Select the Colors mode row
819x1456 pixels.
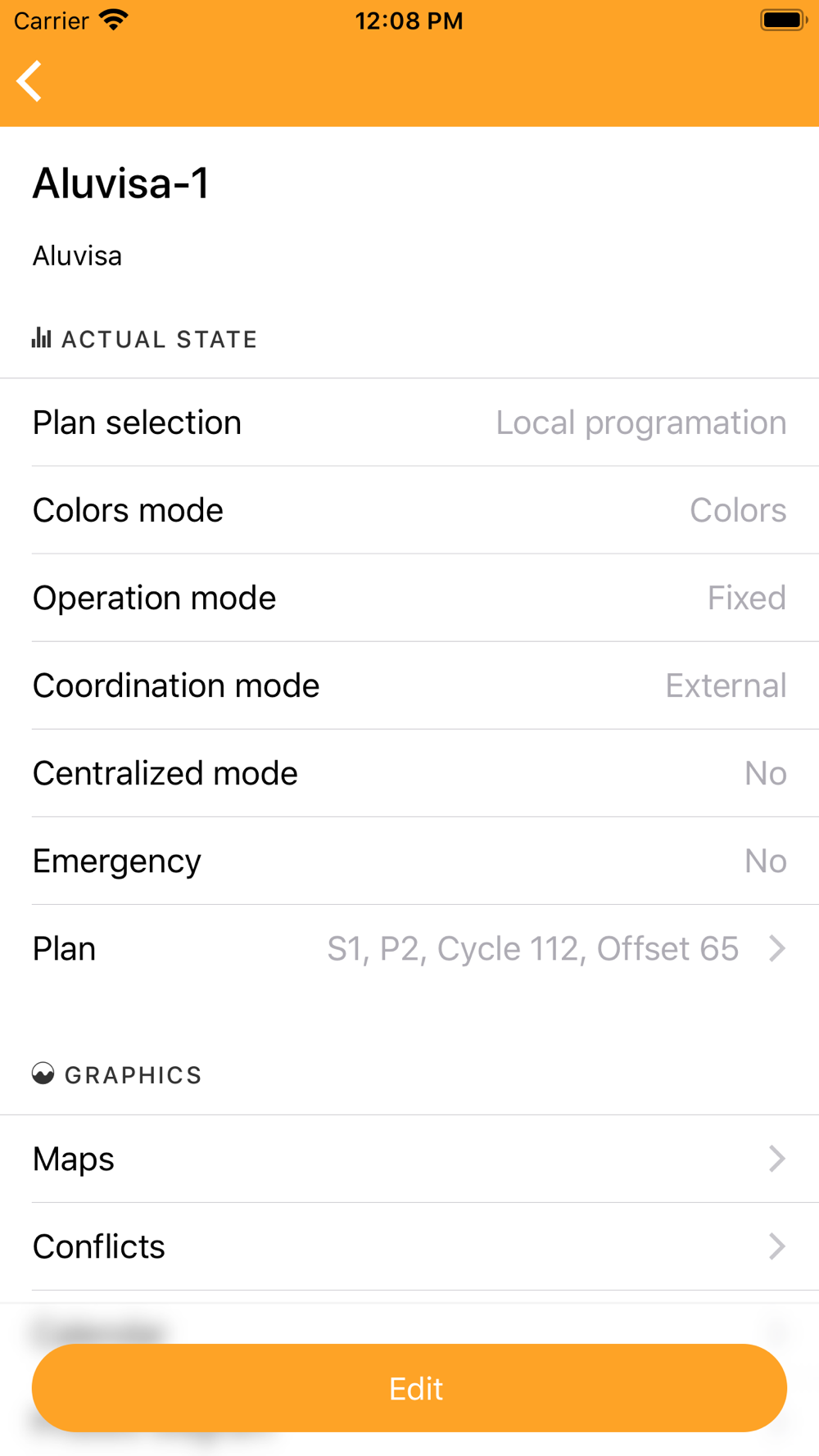pyautogui.click(x=409, y=510)
